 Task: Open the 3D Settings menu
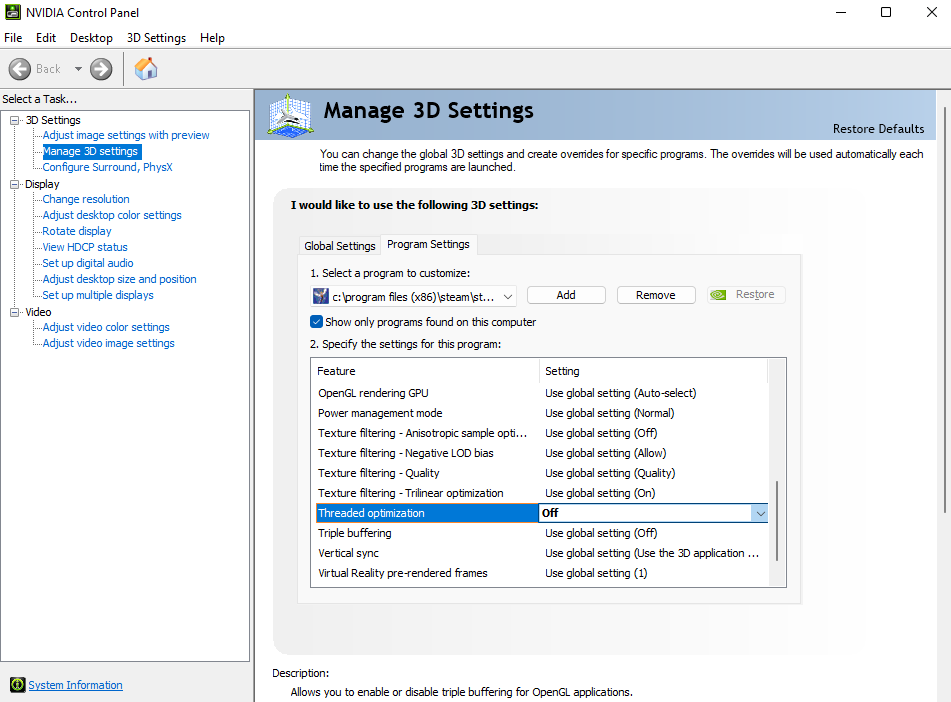point(156,38)
